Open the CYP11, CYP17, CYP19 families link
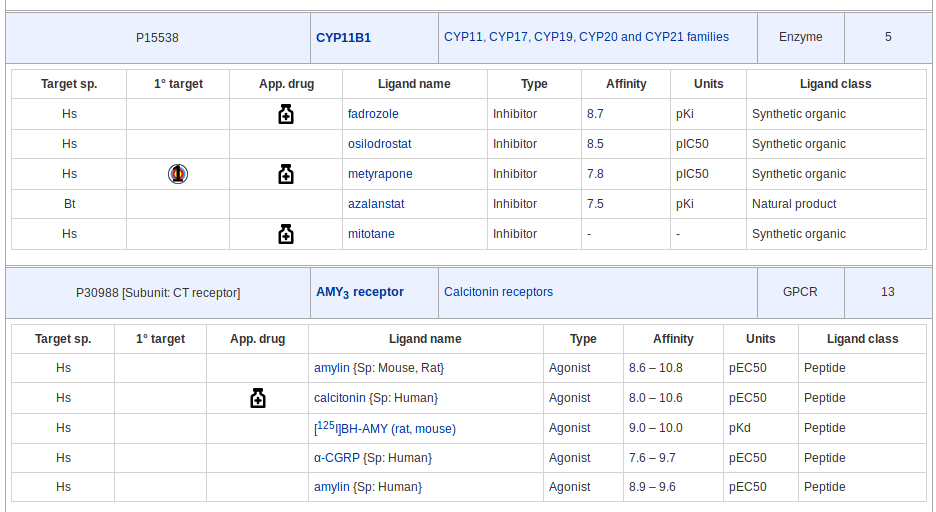This screenshot has height=512, width=936. 586,37
